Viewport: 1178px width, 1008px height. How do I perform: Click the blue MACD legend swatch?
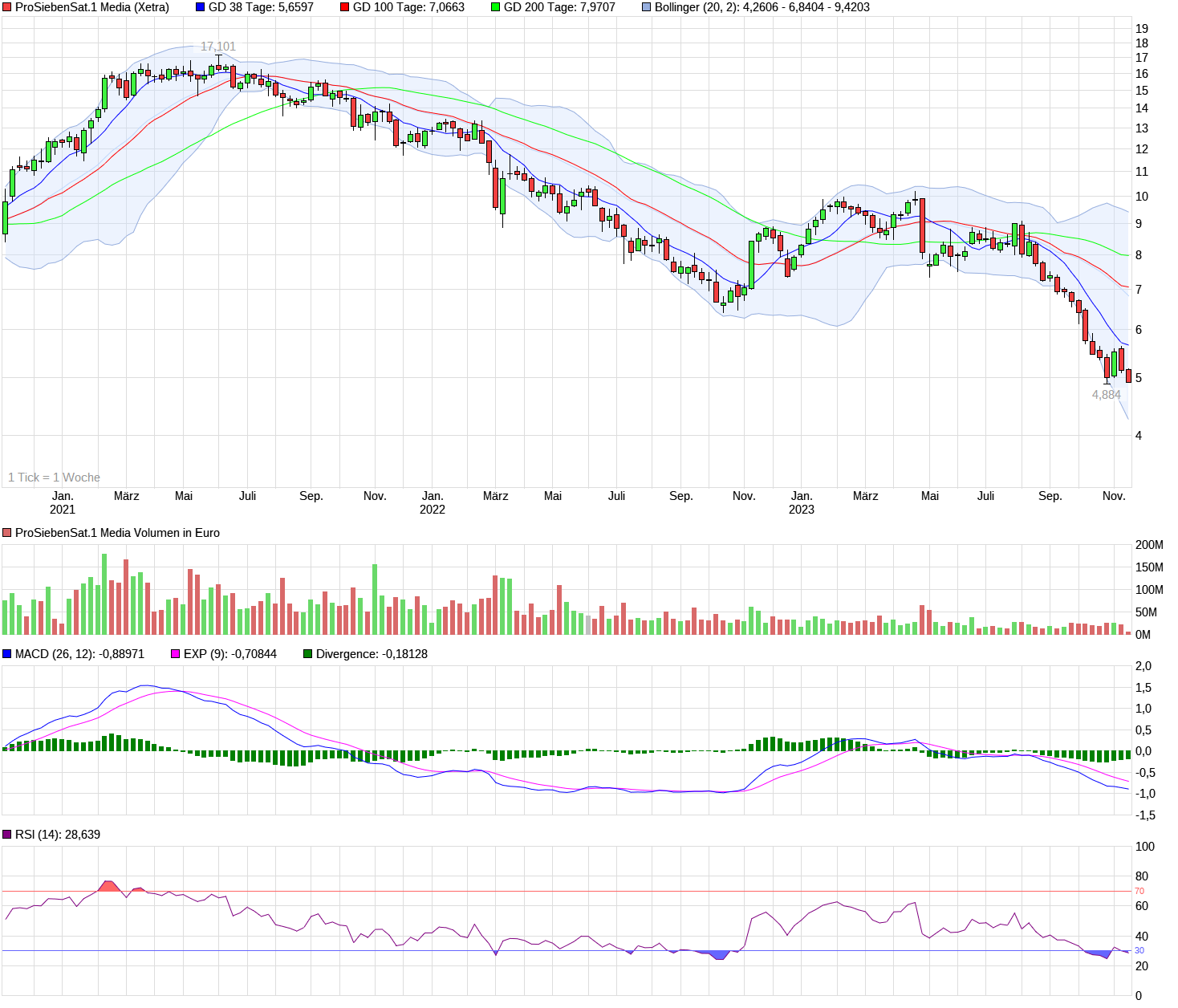[x=7, y=654]
